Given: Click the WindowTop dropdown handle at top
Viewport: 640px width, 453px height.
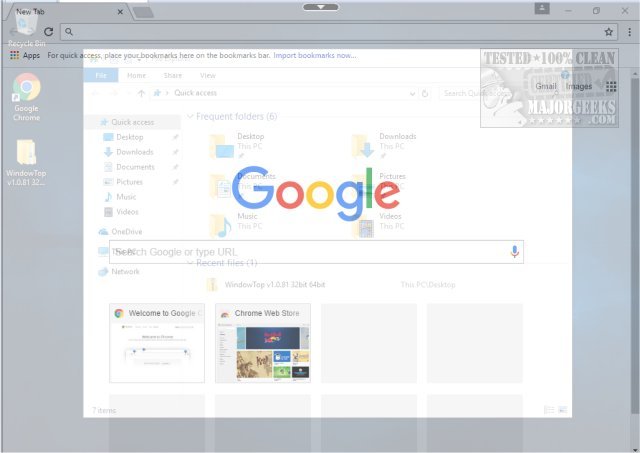Looking at the screenshot, I should [x=321, y=7].
